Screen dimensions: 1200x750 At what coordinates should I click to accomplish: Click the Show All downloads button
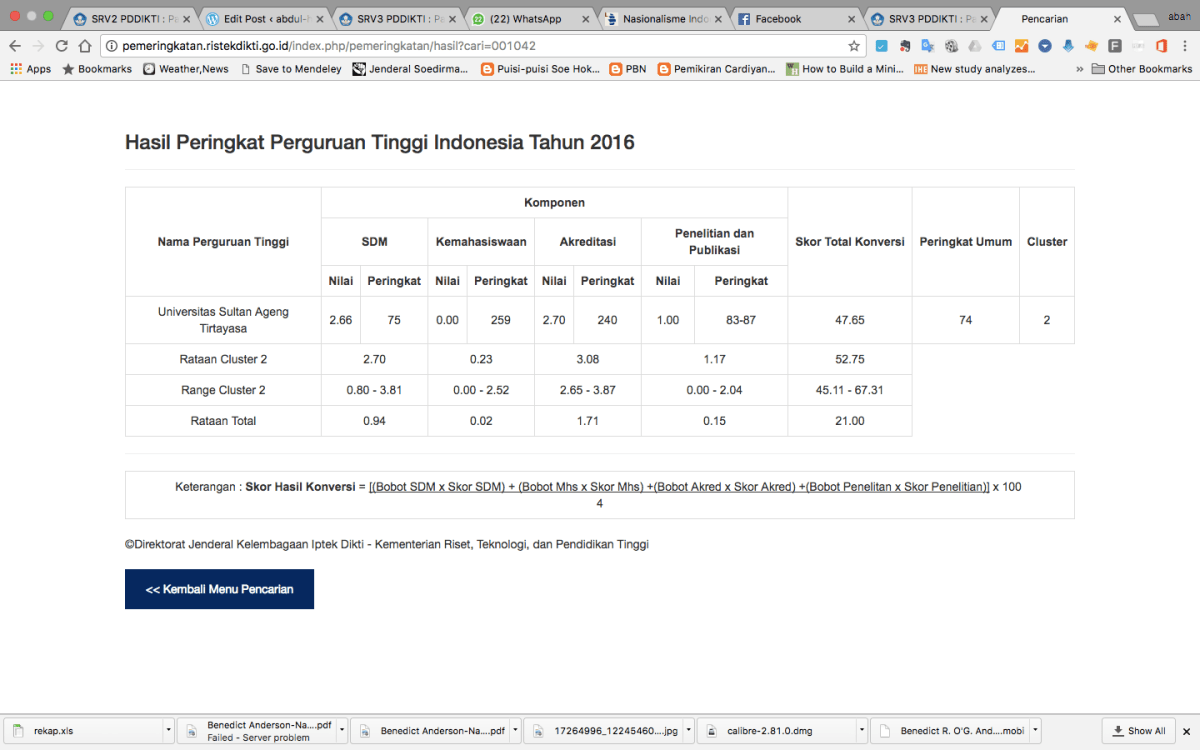point(1138,731)
